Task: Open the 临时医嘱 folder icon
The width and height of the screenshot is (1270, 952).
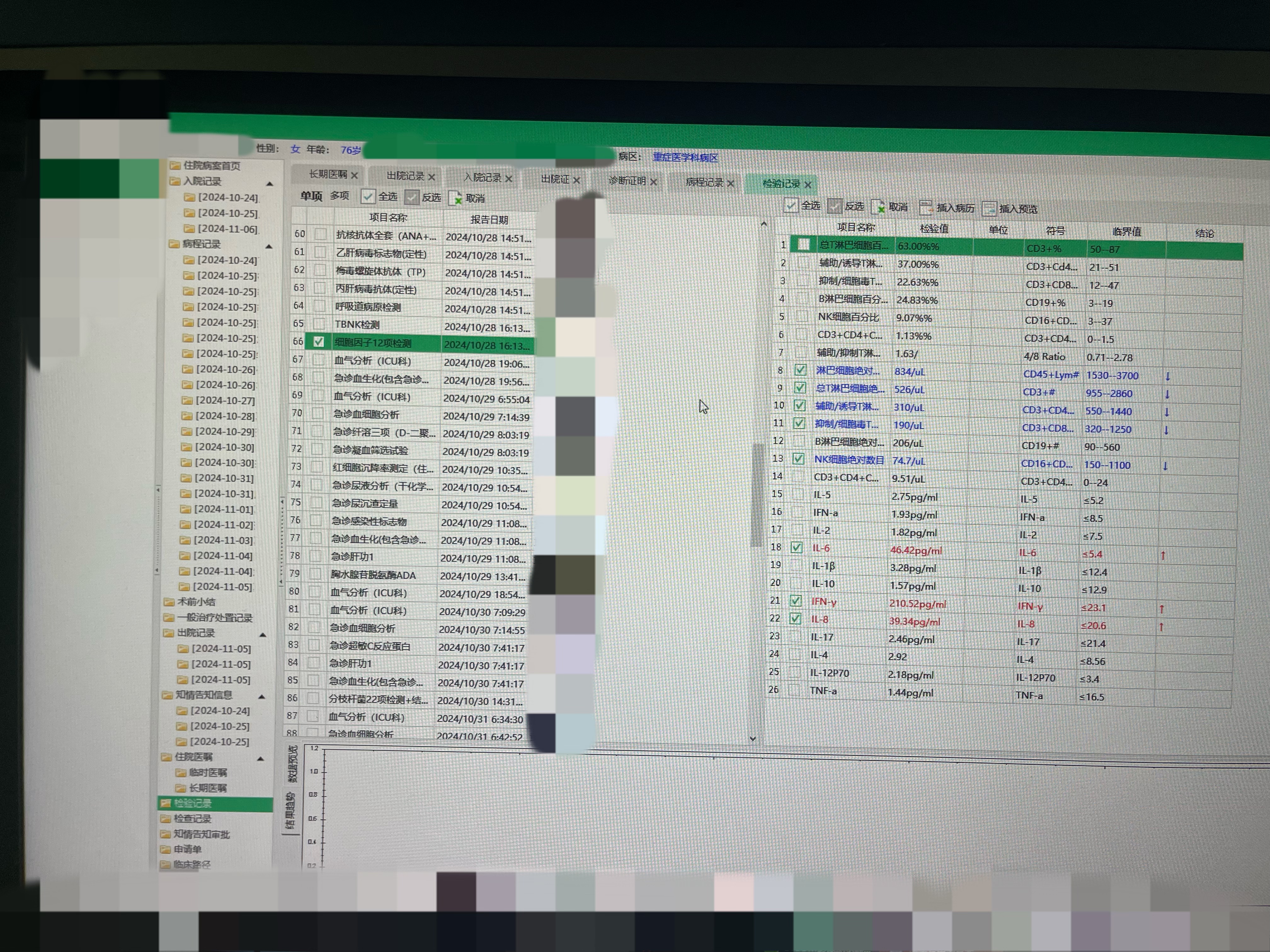Action: pos(180,772)
